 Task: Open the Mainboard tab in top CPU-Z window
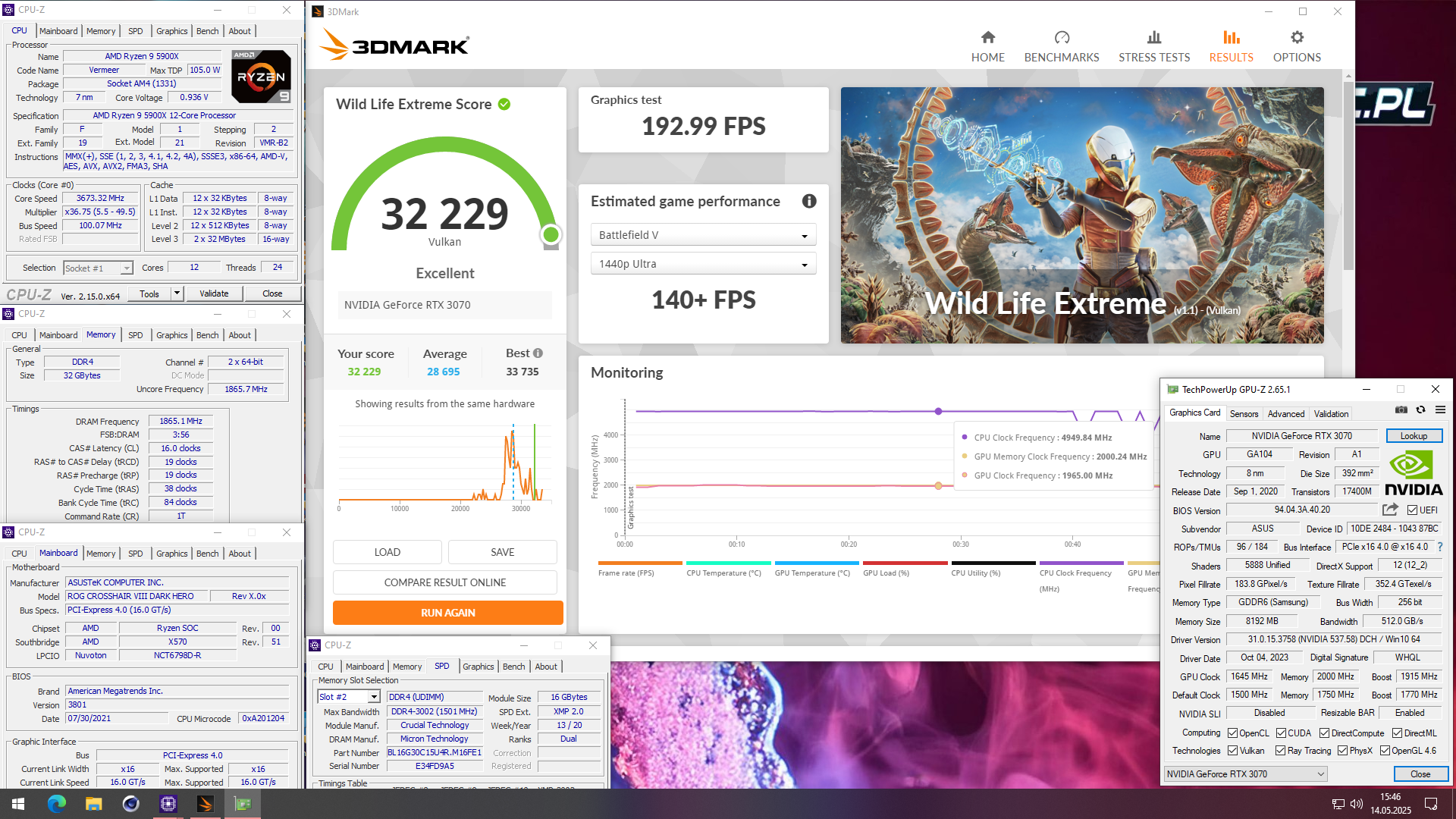coord(58,31)
